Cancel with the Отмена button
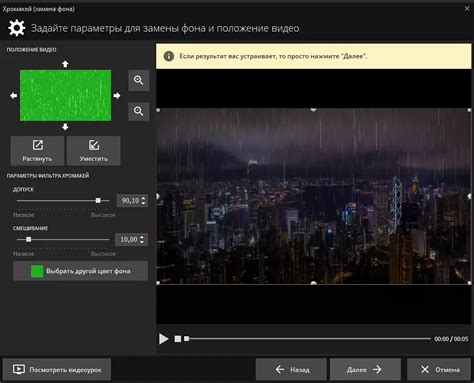The image size is (474, 383). coord(439,369)
